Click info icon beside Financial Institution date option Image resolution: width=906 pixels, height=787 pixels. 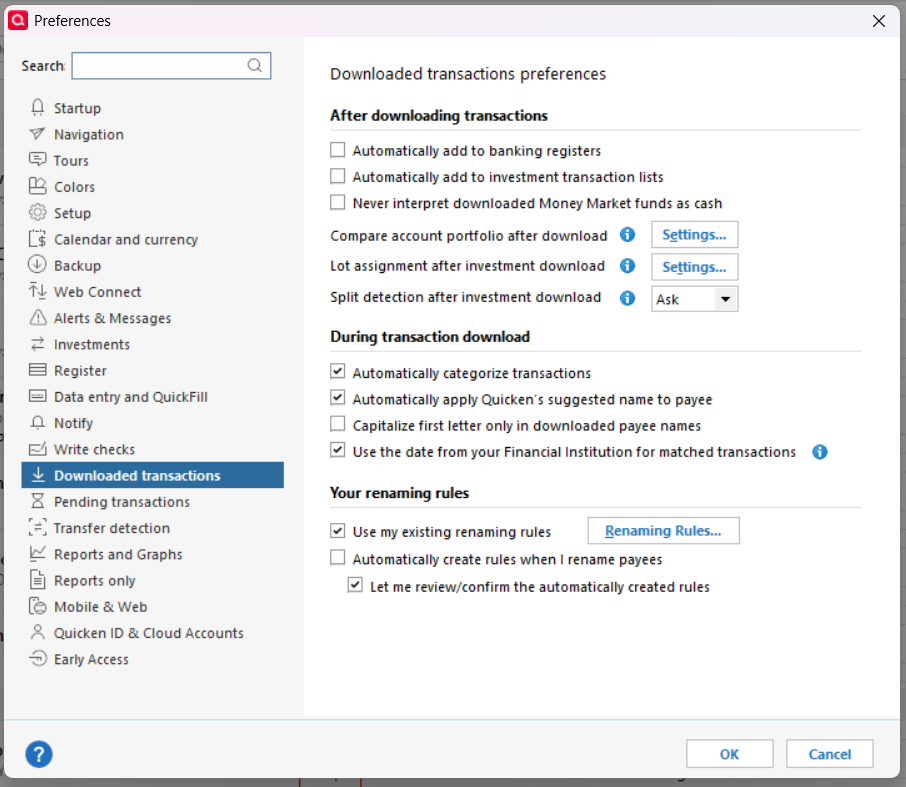tap(820, 452)
